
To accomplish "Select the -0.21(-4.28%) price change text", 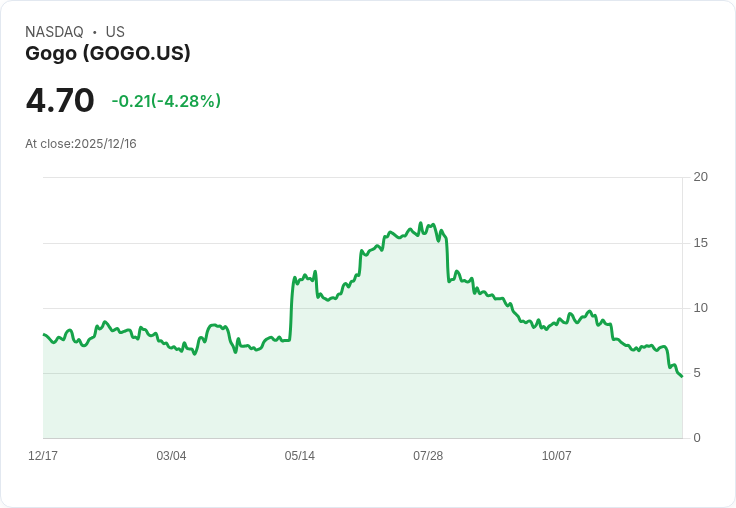I will (x=166, y=101).
